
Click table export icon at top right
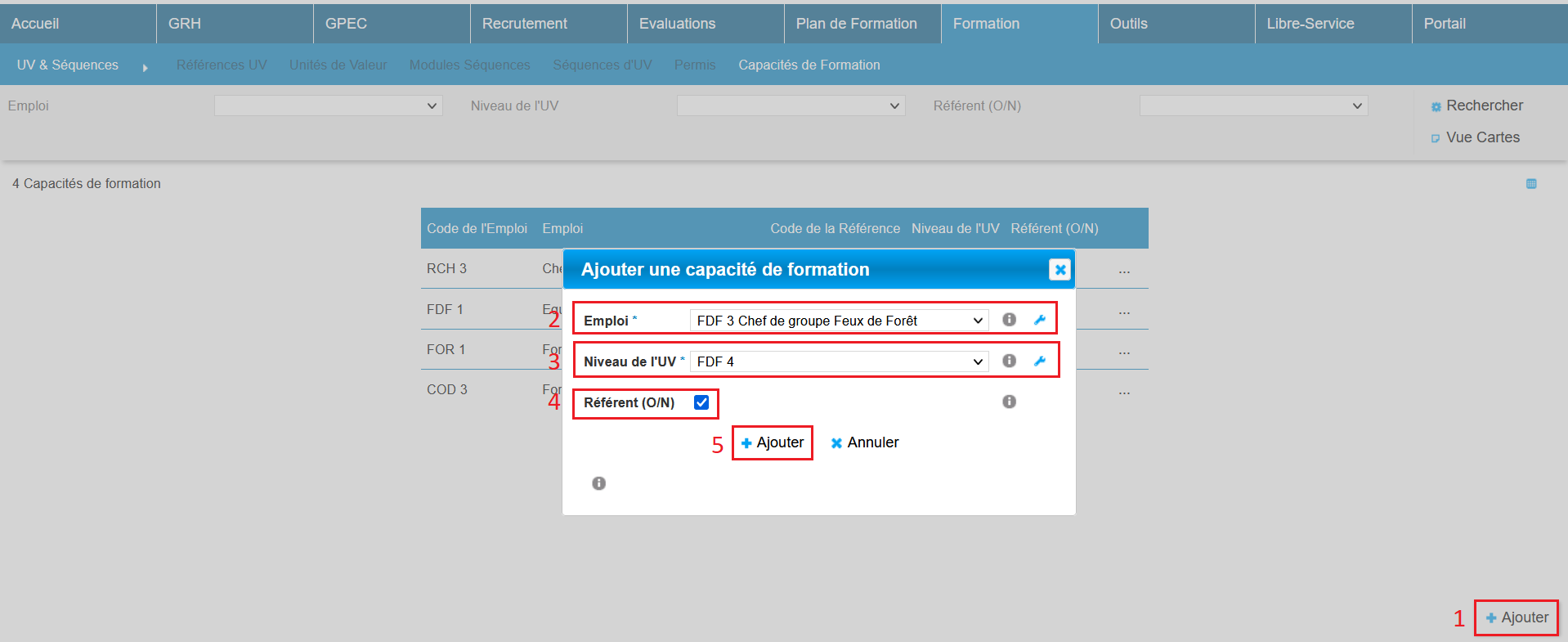[1531, 184]
